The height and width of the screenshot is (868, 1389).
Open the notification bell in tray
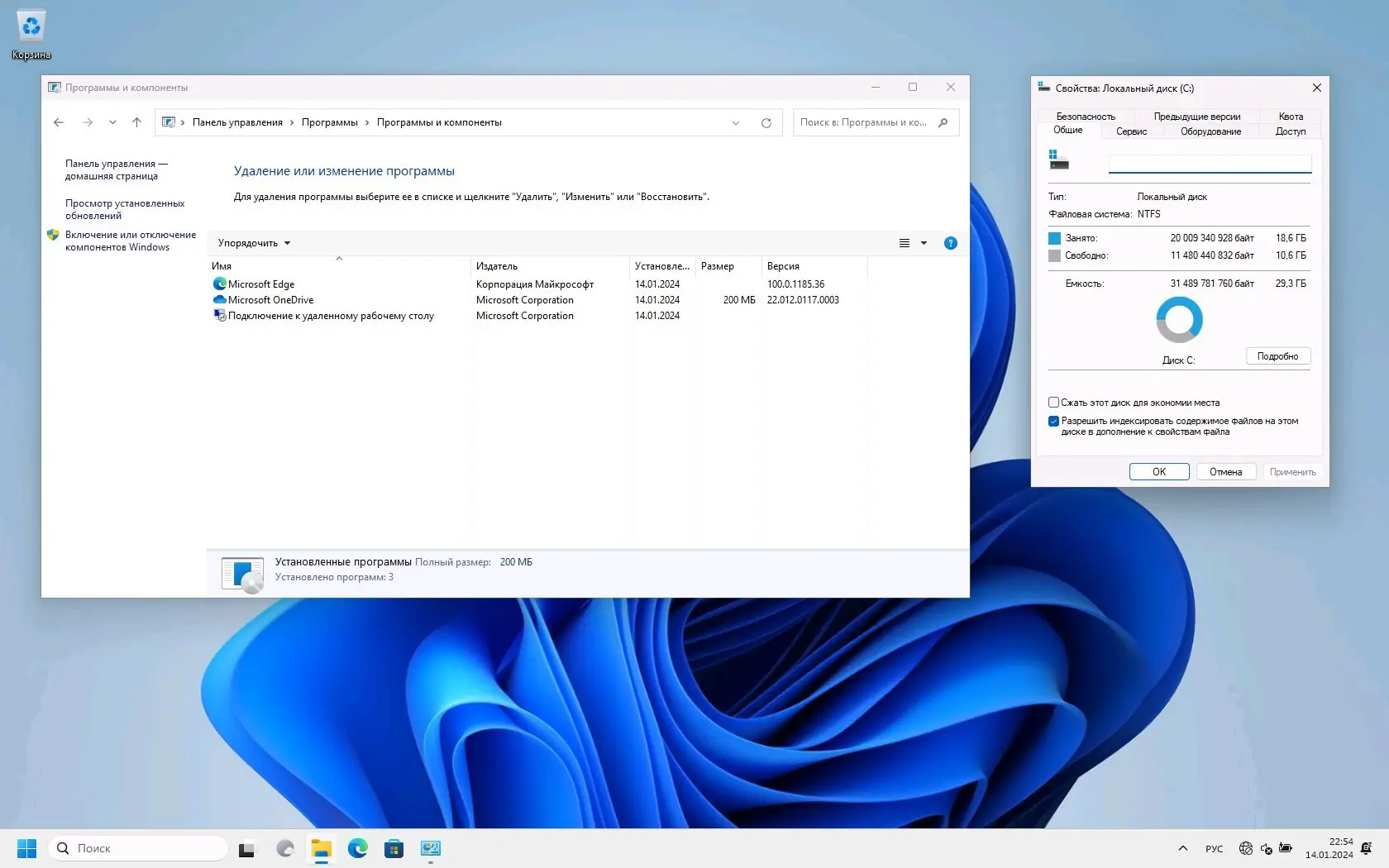pyautogui.click(x=1367, y=848)
